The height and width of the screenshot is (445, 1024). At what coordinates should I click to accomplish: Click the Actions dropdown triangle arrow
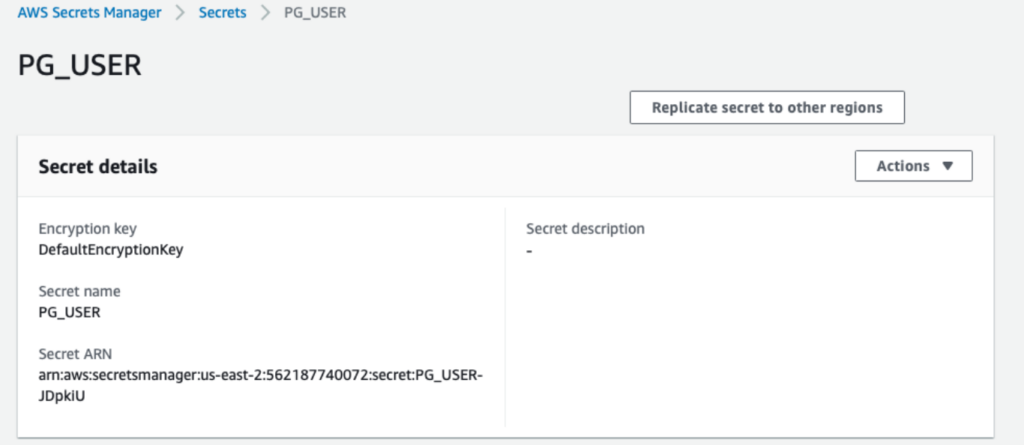948,166
